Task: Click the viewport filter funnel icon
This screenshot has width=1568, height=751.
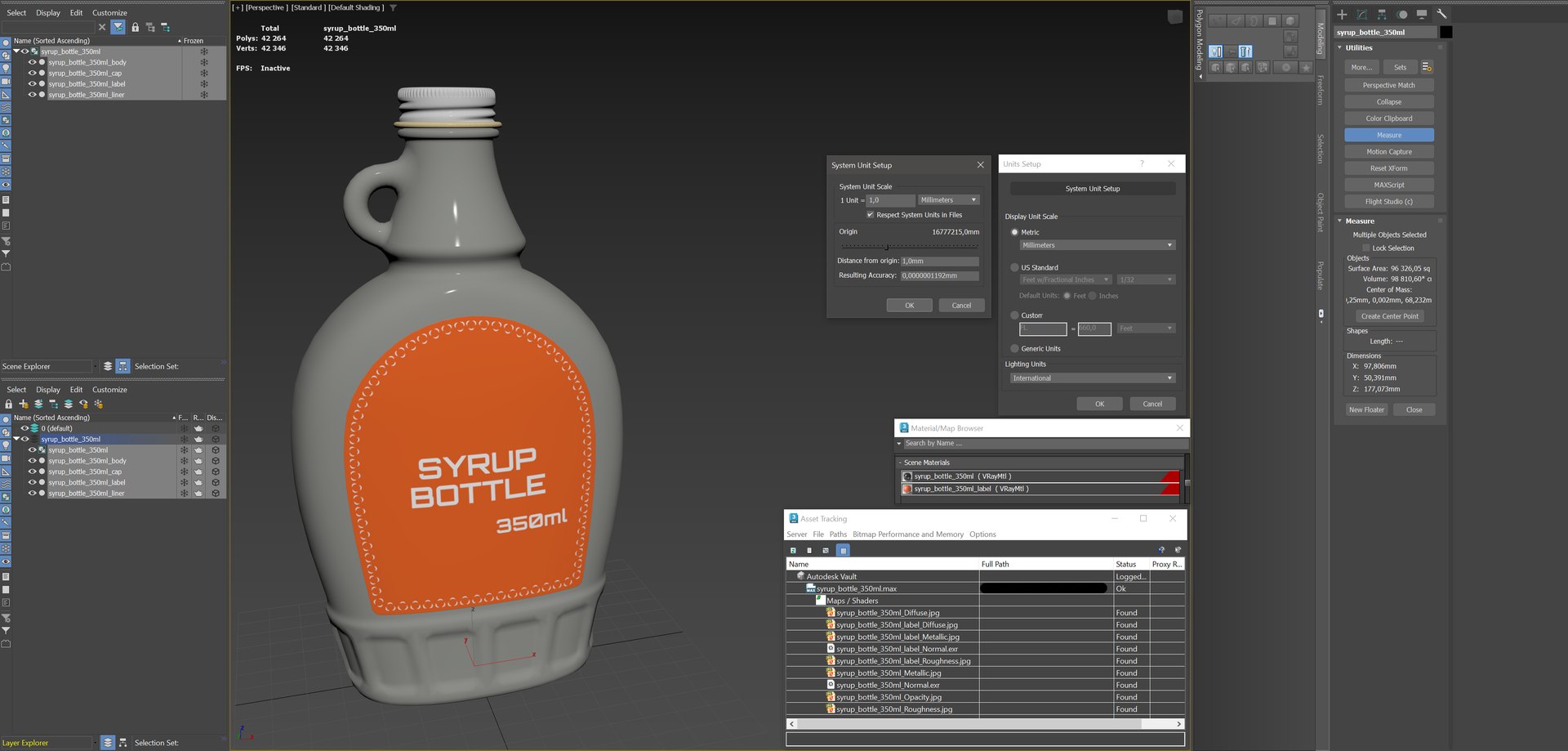Action: click(x=393, y=7)
